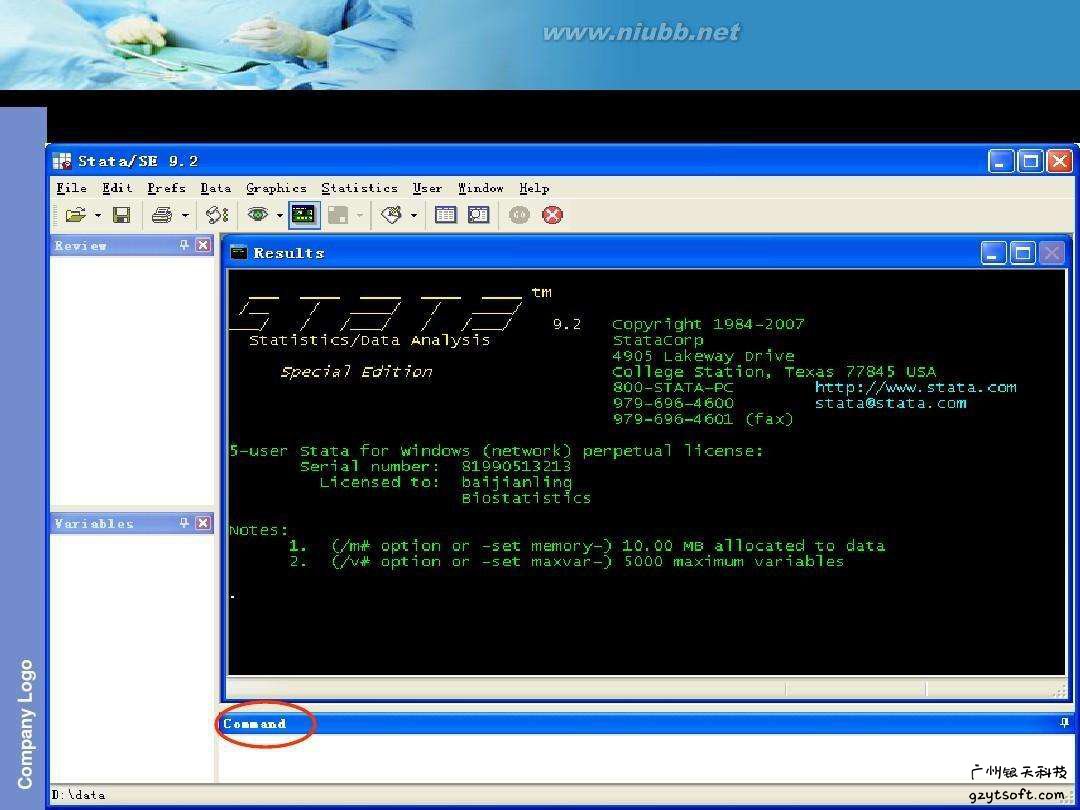This screenshot has height=810, width=1080.
Task: Open the Help menu
Action: coord(534,188)
